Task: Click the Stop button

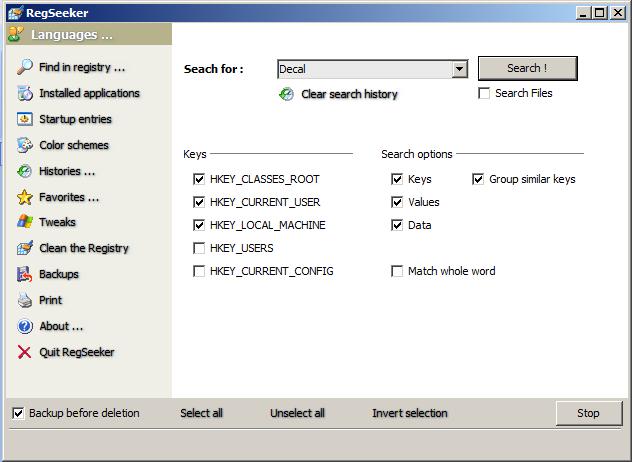Action: (x=588, y=413)
